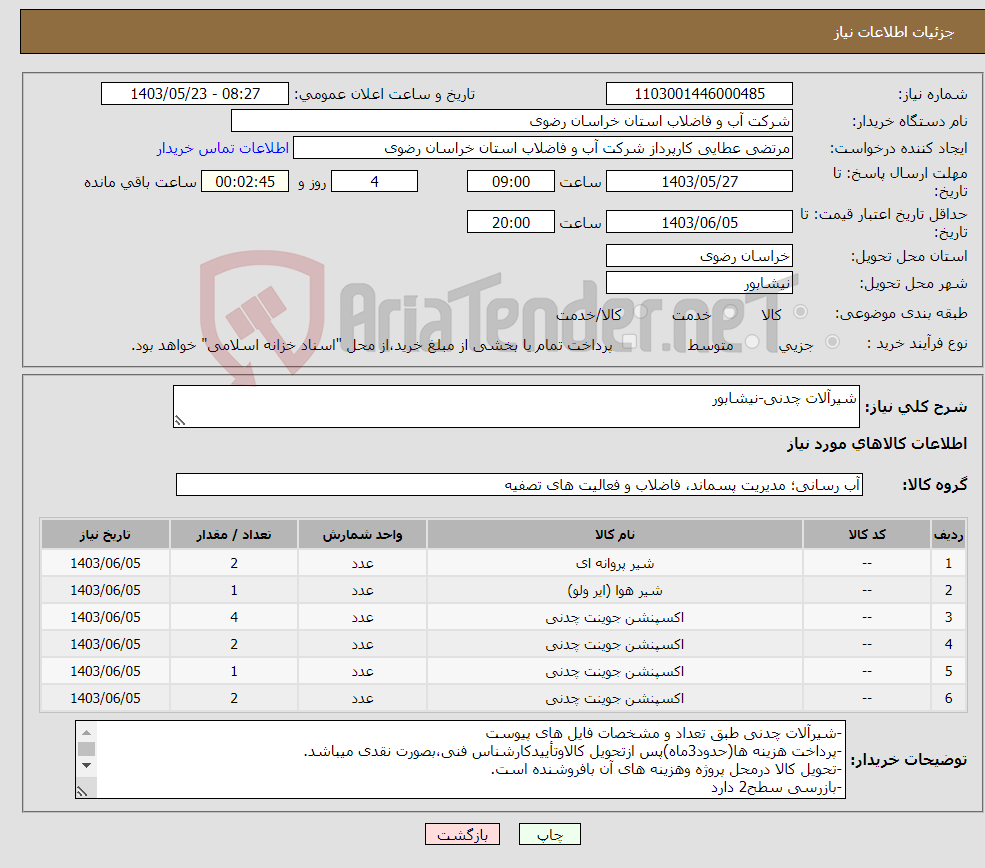The image size is (985, 868).
Task: Click the general description textarea شیرآلات چدنی-نیشابور
Action: pyautogui.click(x=516, y=406)
